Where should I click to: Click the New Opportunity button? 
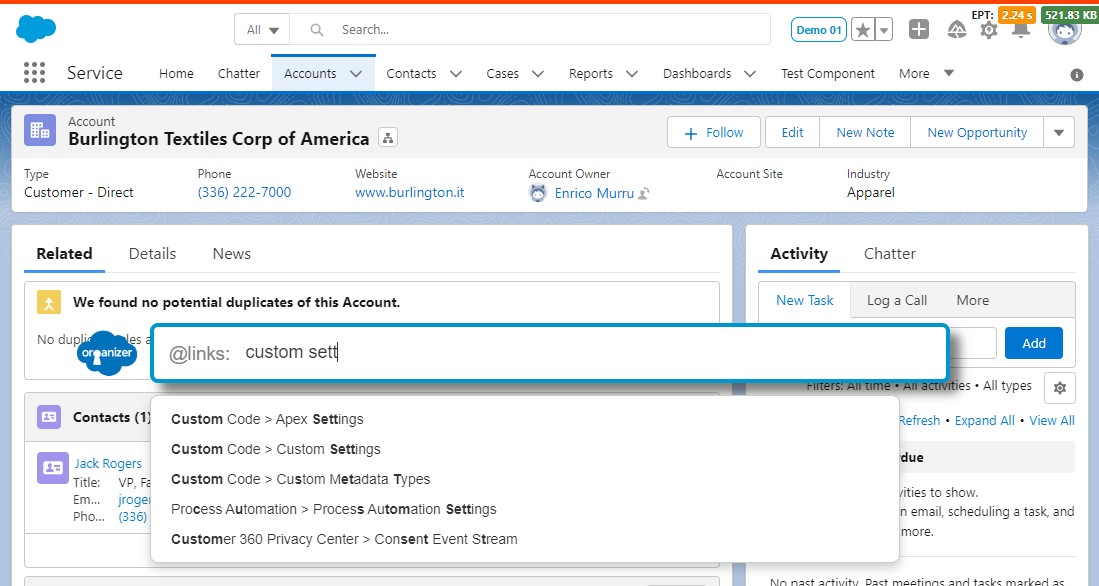tap(977, 132)
